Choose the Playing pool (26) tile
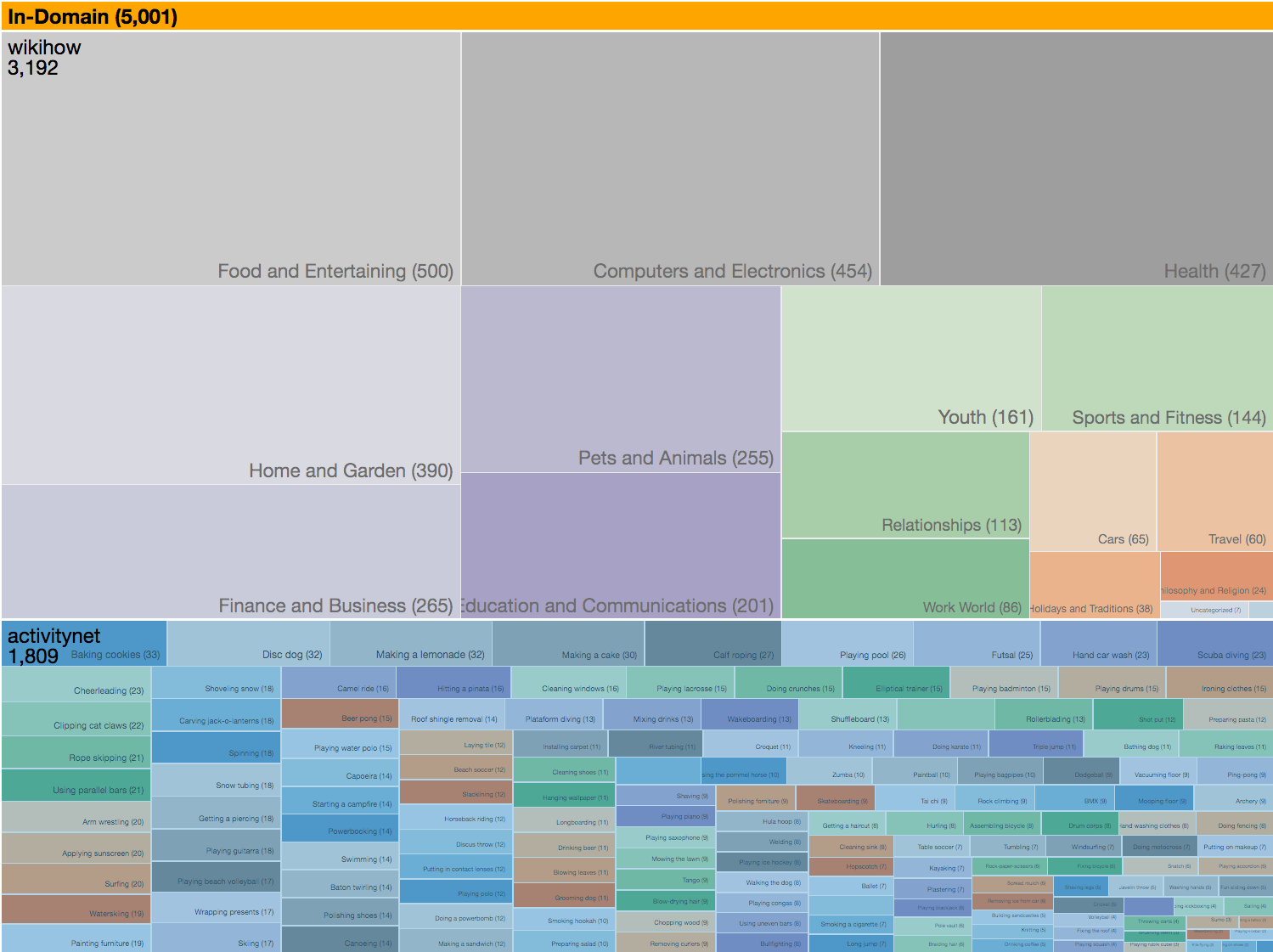 (848, 644)
